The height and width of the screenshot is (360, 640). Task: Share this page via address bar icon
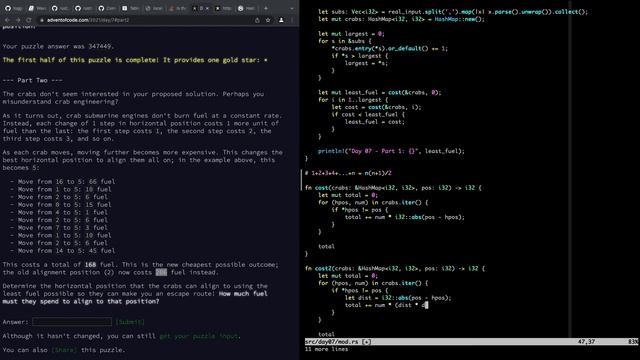click(x=257, y=20)
